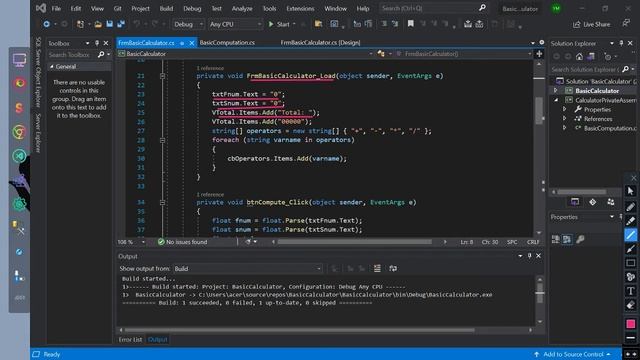Close the FrmBasicCalculator.cs tab
Screen dimensions: 640x360
tap(192, 43)
